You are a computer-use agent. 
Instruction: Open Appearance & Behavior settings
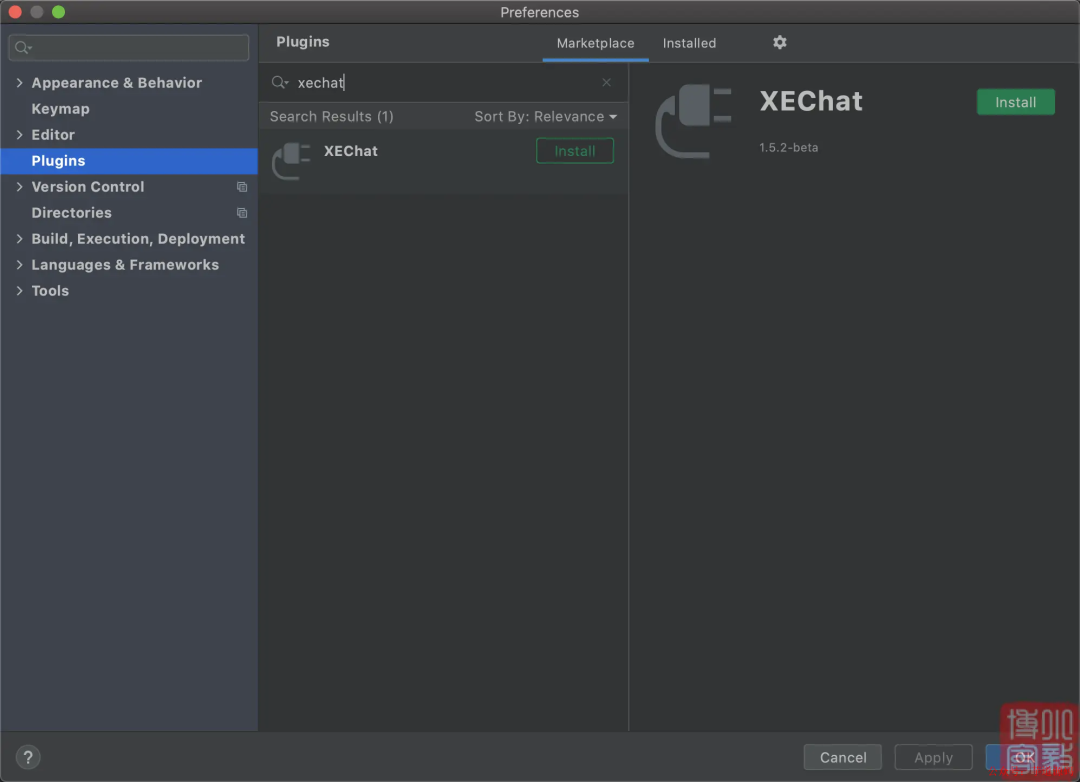116,83
